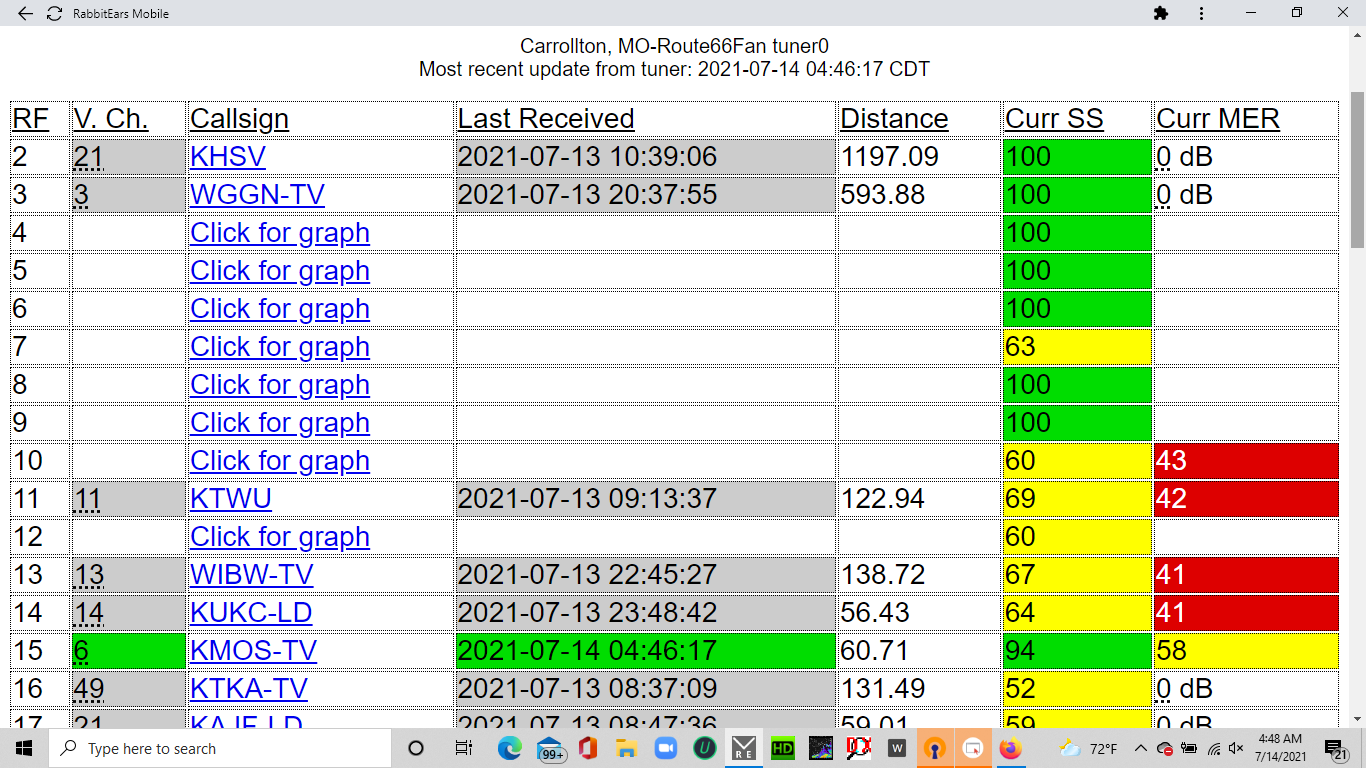Image resolution: width=1366 pixels, height=768 pixels.
Task: Click 'Click for graph' for RF 12
Action: [x=280, y=537]
